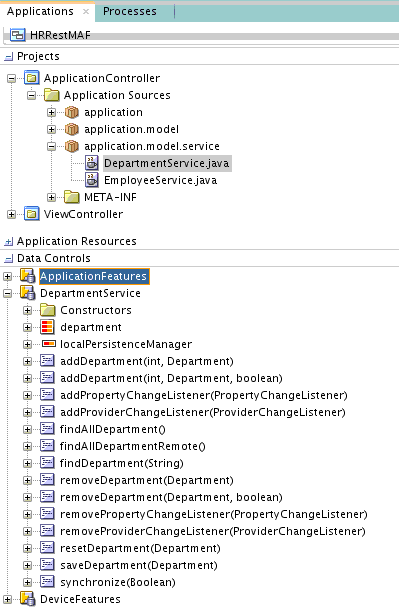Select the ApplicationFeatures data control label
The width and height of the screenshot is (399, 610).
pos(94,276)
